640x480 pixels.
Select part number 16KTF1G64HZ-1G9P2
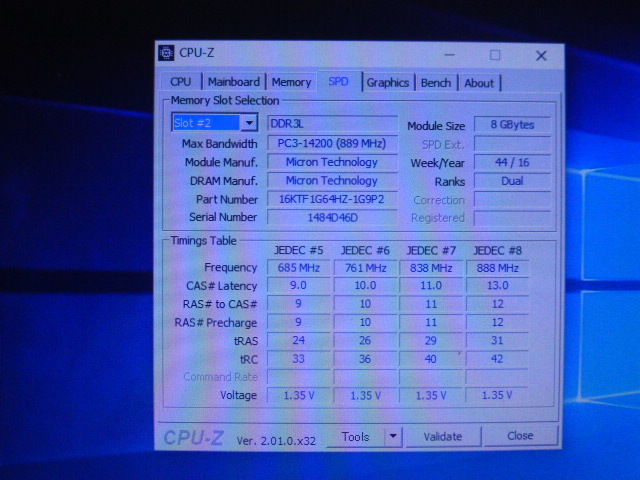[x=332, y=199]
